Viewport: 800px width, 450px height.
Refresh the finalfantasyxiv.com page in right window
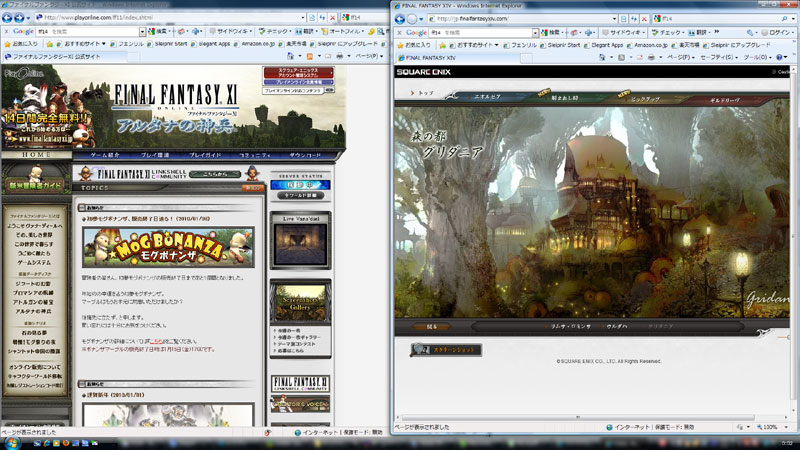pos(634,18)
